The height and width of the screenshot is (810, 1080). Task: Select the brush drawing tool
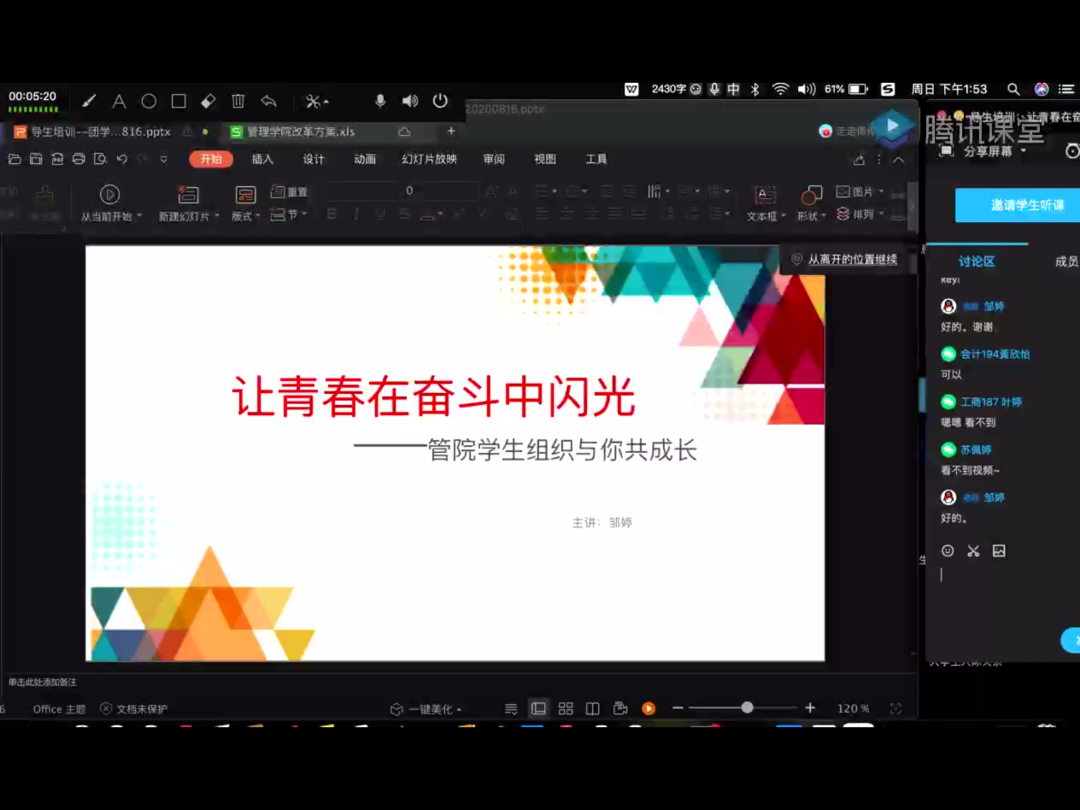pyautogui.click(x=89, y=101)
